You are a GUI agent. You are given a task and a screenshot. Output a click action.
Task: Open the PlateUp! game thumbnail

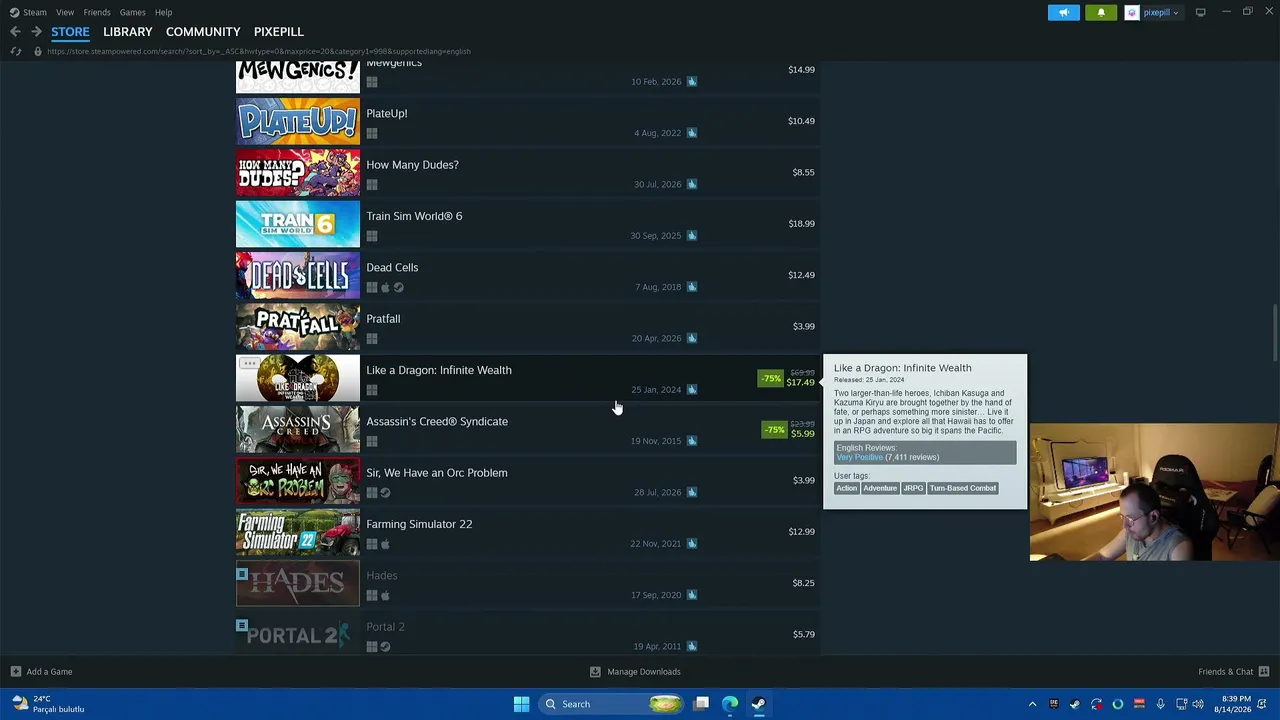pyautogui.click(x=298, y=121)
